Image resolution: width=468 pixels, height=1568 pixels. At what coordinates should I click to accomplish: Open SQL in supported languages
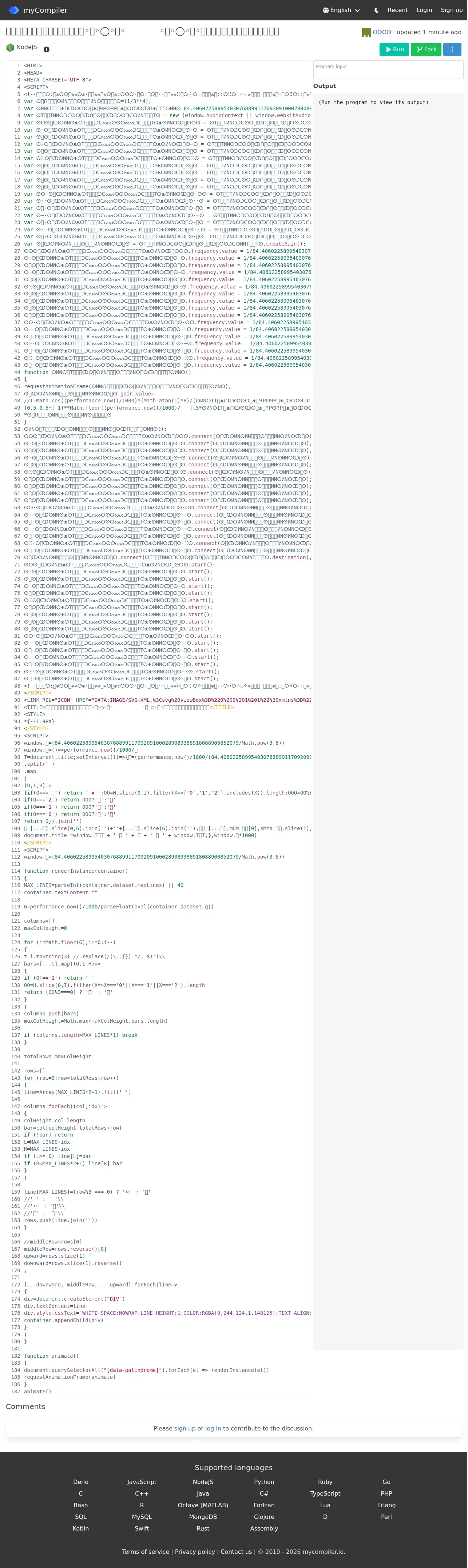pyautogui.click(x=80, y=1516)
